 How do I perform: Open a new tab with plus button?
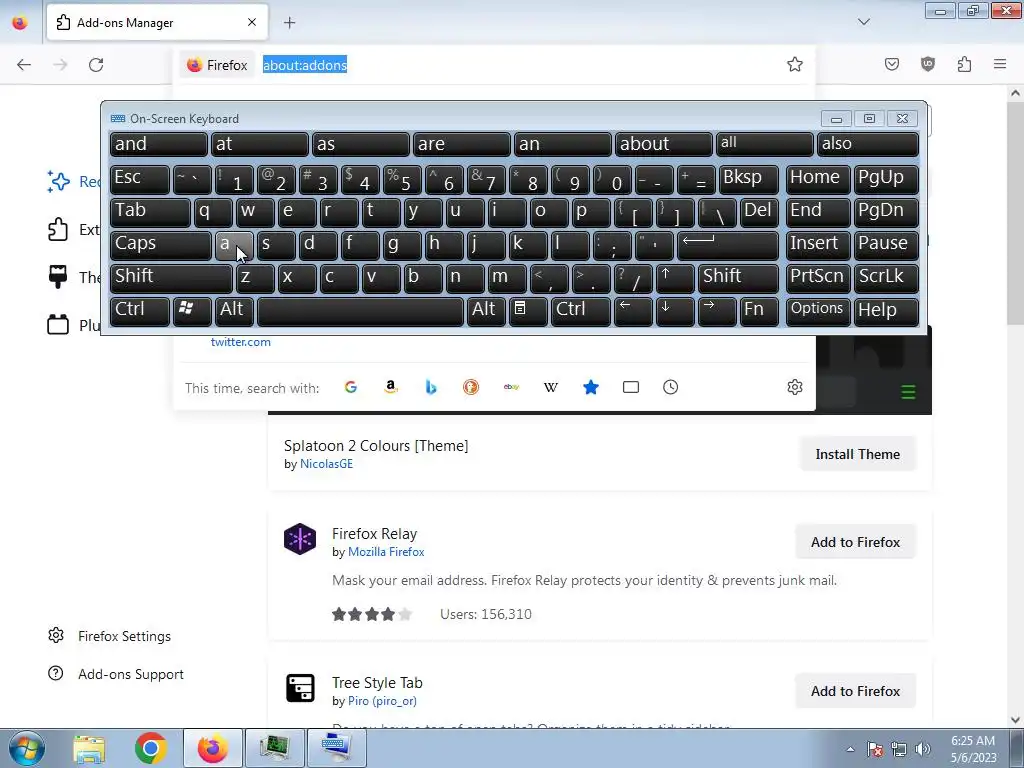(x=290, y=23)
